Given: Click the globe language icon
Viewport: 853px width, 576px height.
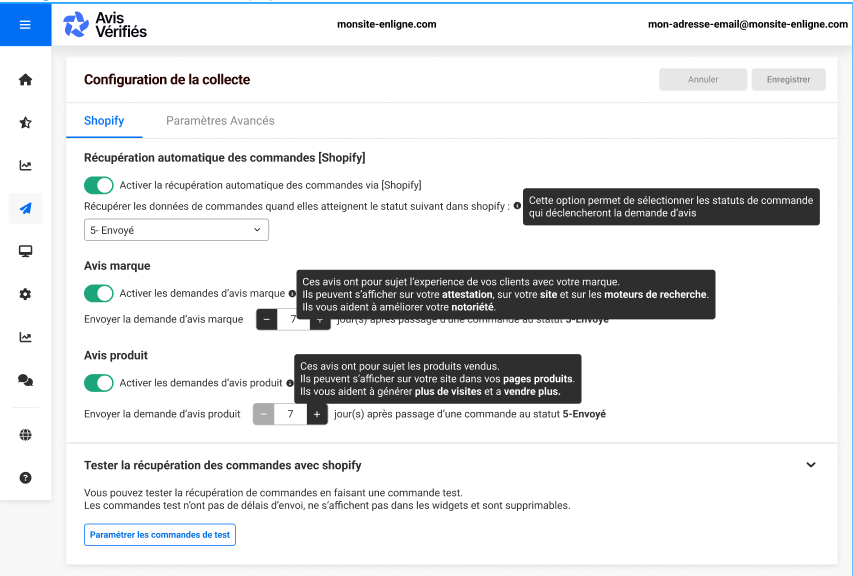Looking at the screenshot, I should (25, 435).
